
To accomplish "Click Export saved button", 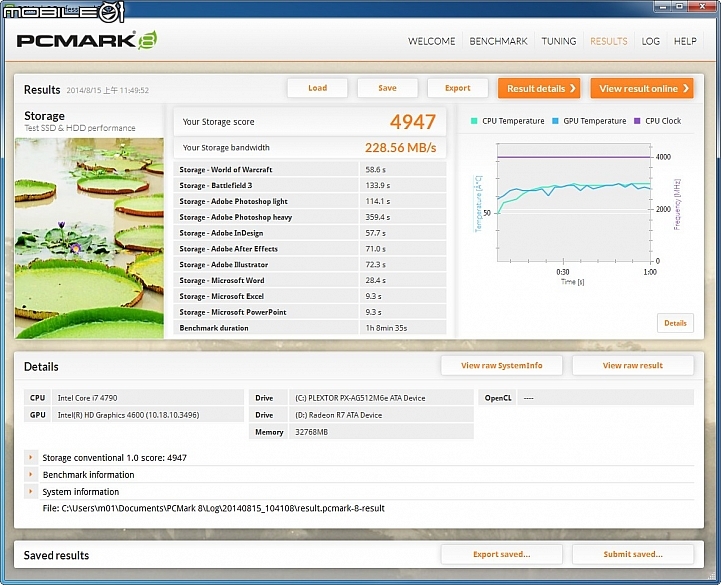I will click(502, 555).
